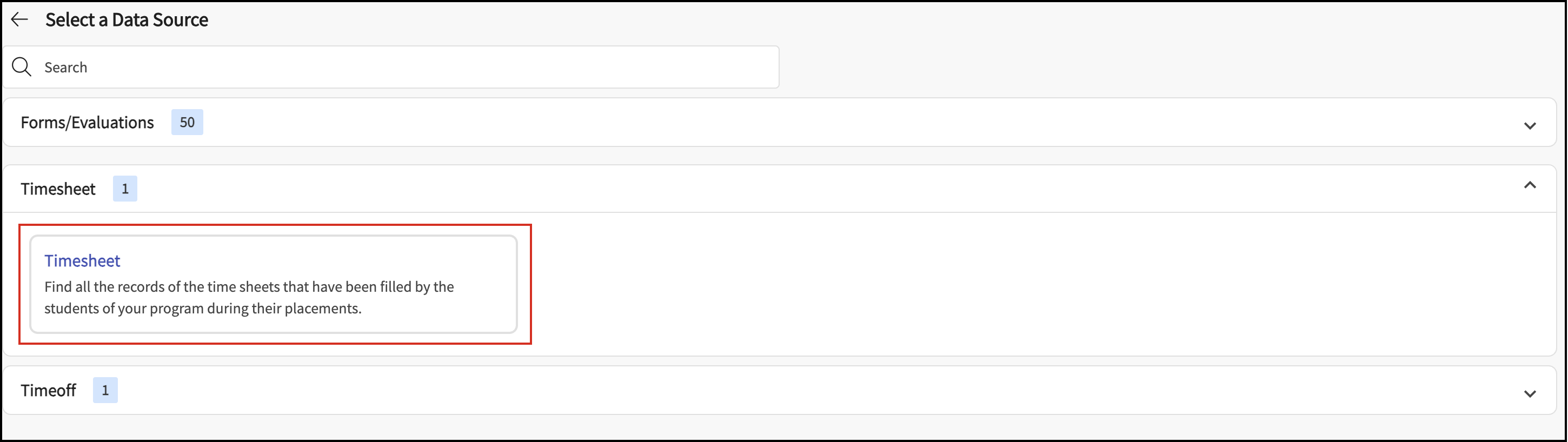Click the count badge next to Timeoff
This screenshot has height=442, width=1568.
click(x=105, y=390)
